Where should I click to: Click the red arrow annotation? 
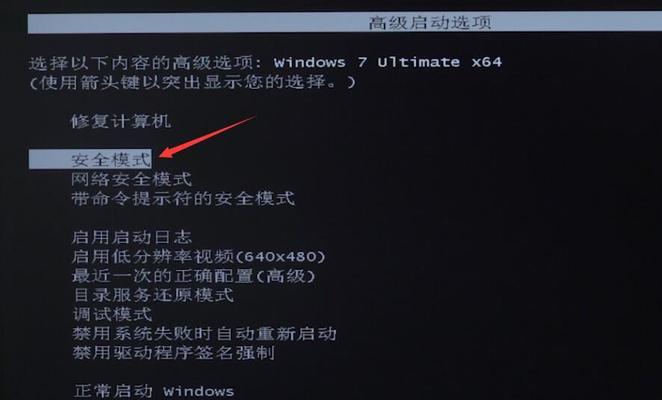(207, 137)
